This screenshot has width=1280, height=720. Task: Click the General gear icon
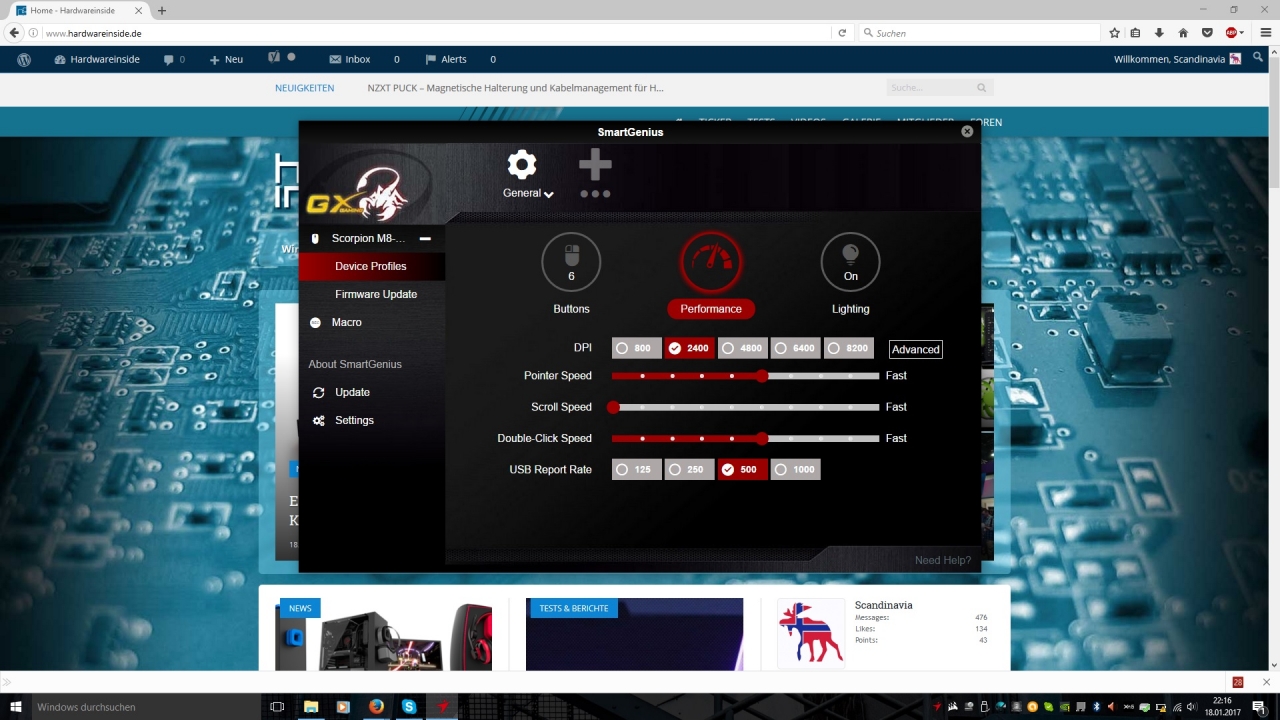(522, 165)
